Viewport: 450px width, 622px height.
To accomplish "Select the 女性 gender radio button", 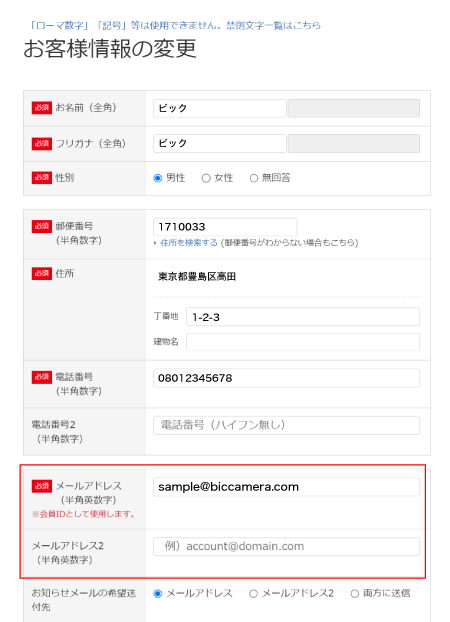I will click(x=206, y=178).
